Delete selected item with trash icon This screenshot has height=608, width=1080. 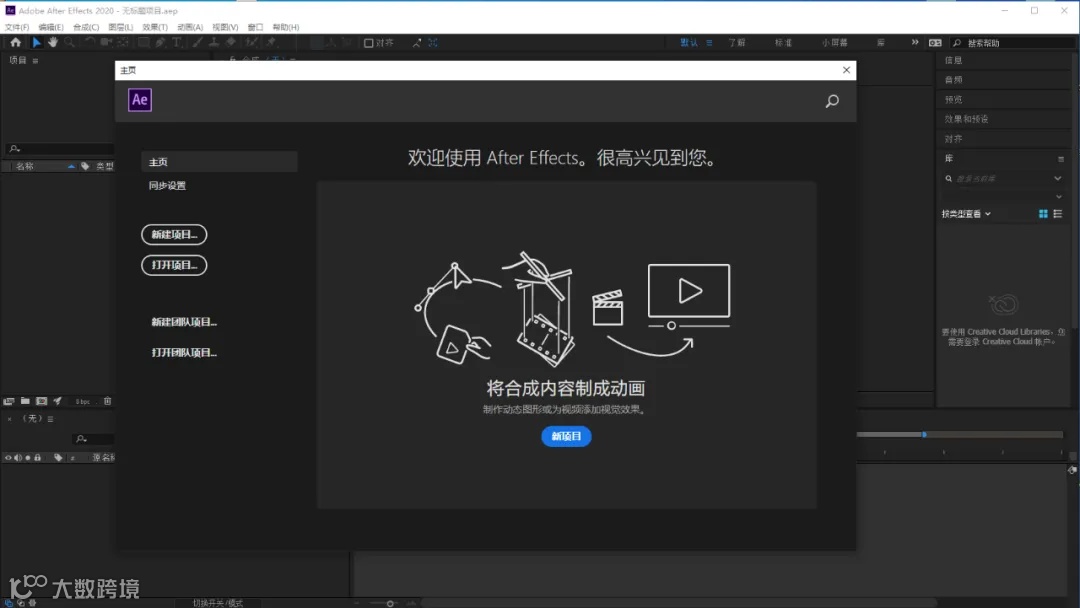tap(107, 401)
